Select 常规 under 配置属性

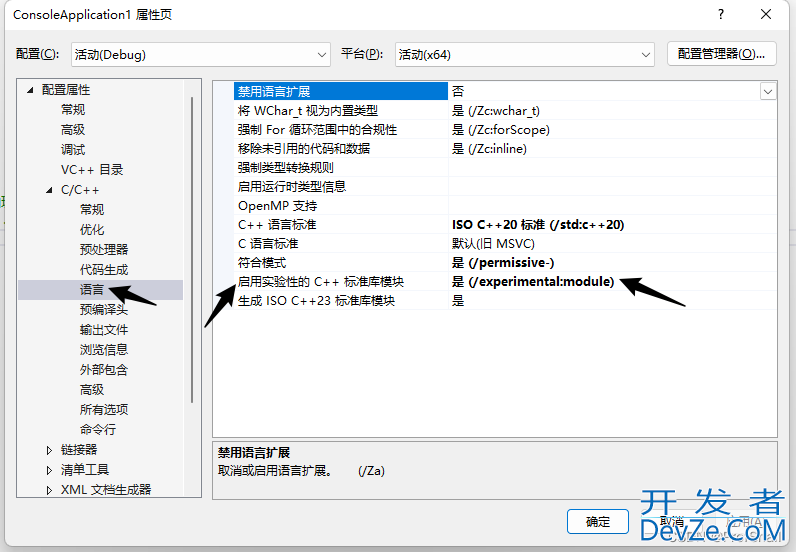(73, 110)
